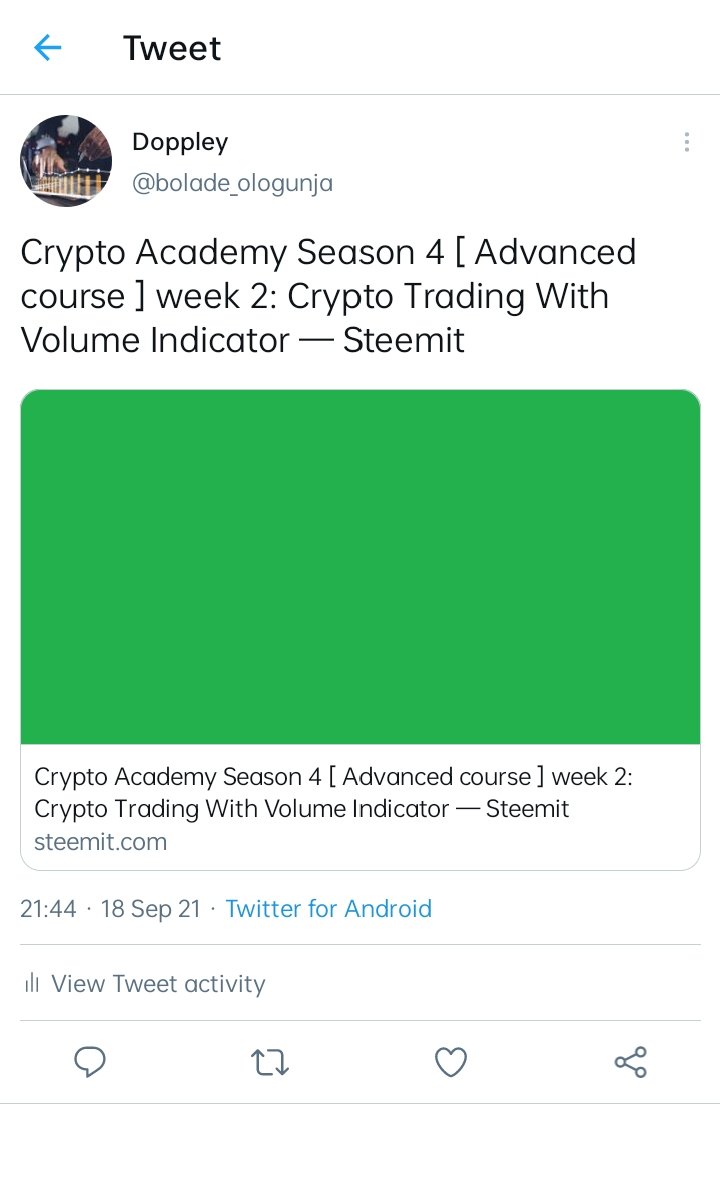The width and height of the screenshot is (720, 1179).
Task: Tap the 21:44 timestamp
Action: coord(48,909)
